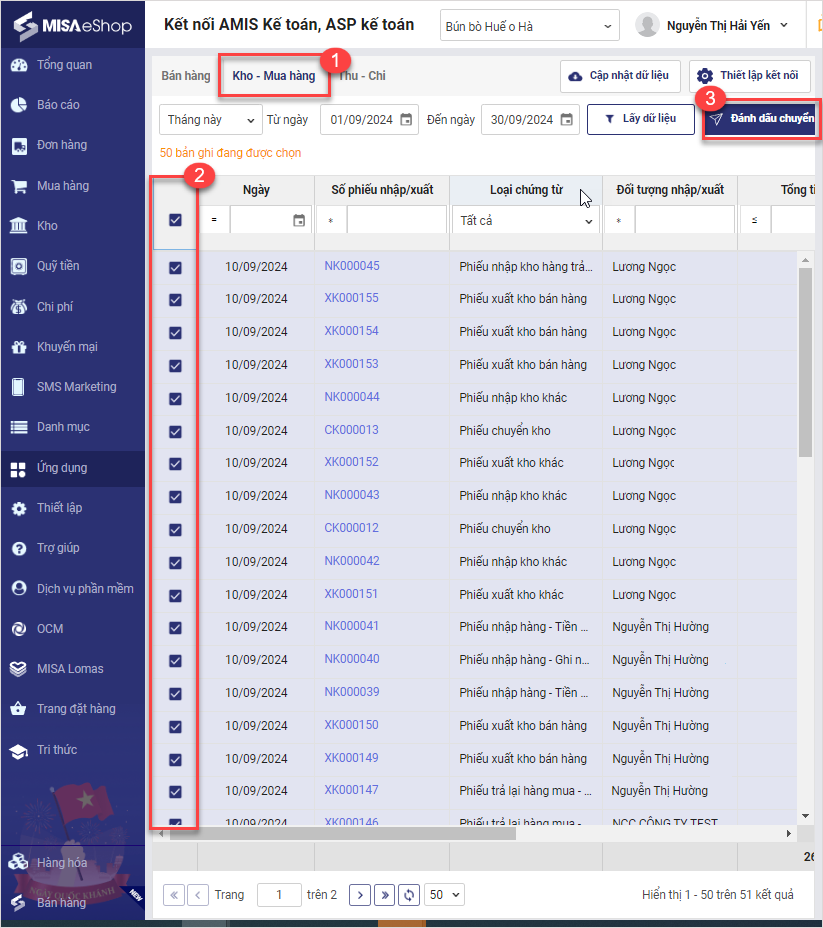Uncheck row XK000155 checkbox
The width and height of the screenshot is (823, 928).
coord(175,299)
